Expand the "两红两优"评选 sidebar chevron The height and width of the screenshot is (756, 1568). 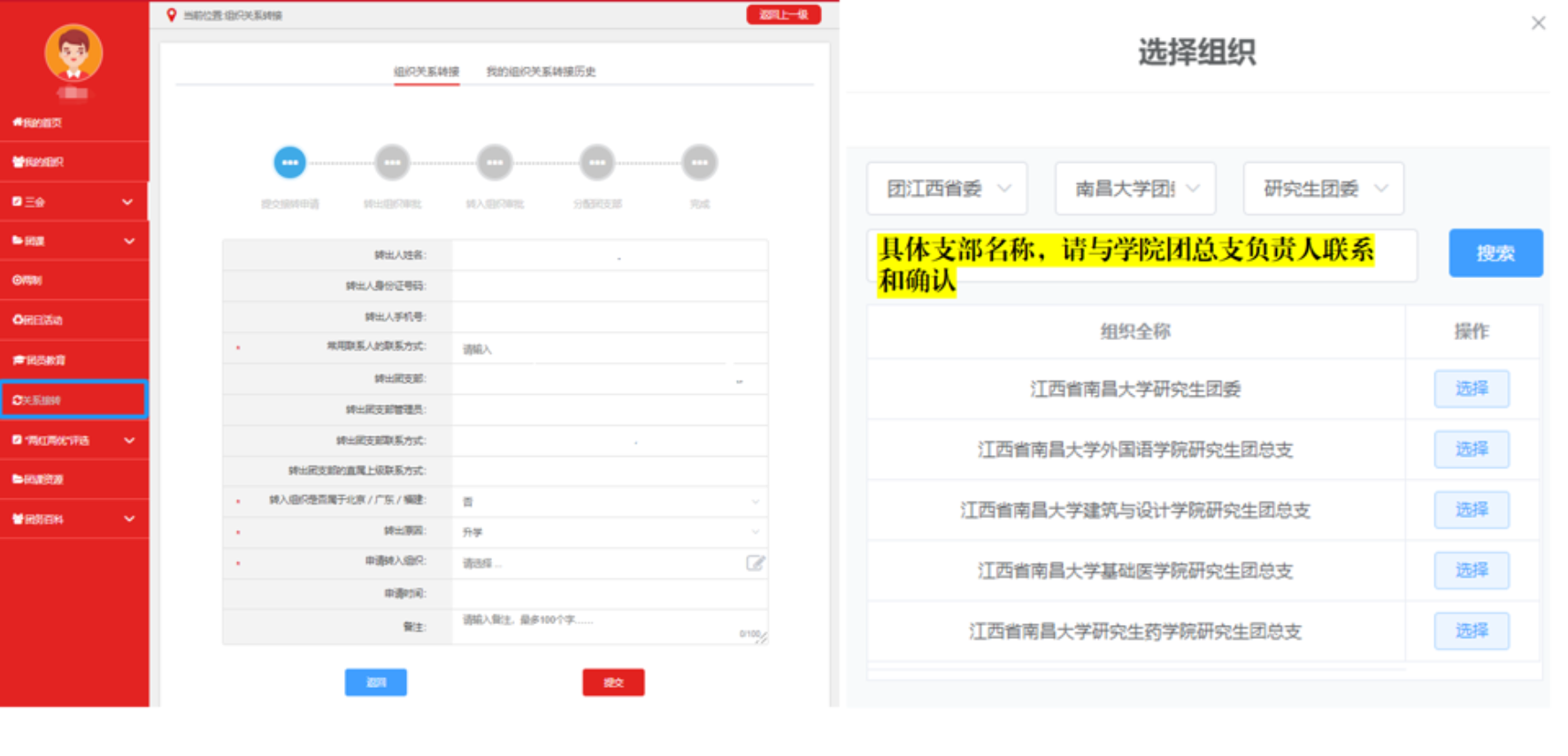tap(129, 440)
